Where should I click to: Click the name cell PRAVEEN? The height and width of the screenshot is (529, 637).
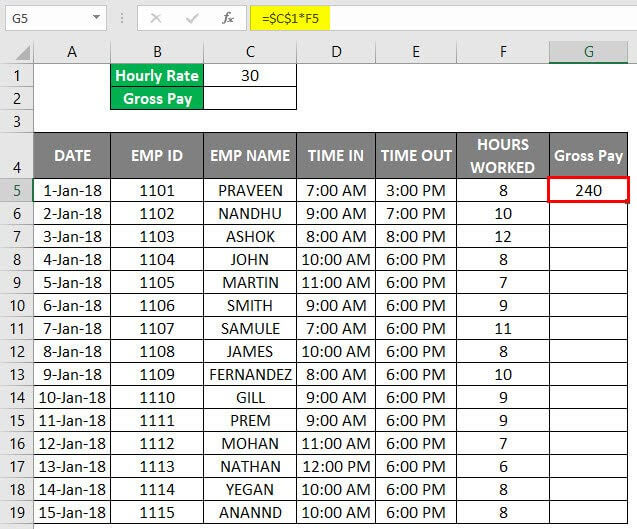click(250, 190)
